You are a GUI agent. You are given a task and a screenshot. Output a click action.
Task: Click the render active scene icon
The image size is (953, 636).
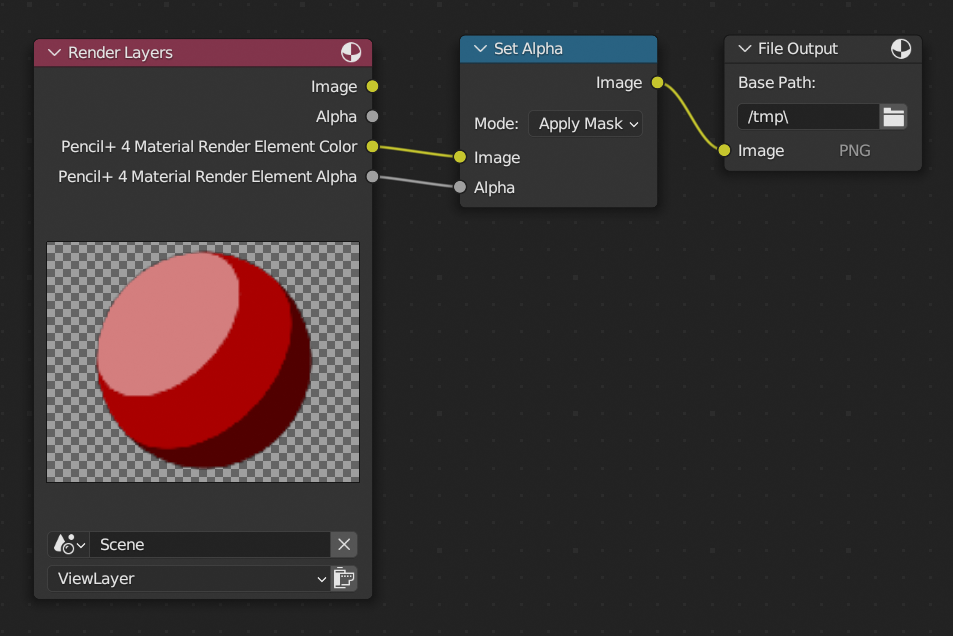click(x=344, y=578)
